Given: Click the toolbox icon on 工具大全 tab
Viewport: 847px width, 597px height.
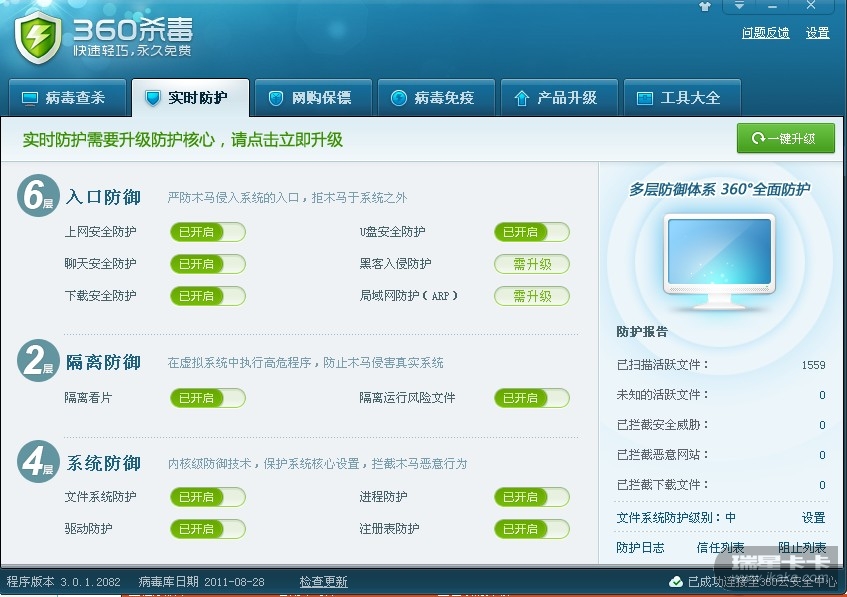Looking at the screenshot, I should pyautogui.click(x=644, y=98).
